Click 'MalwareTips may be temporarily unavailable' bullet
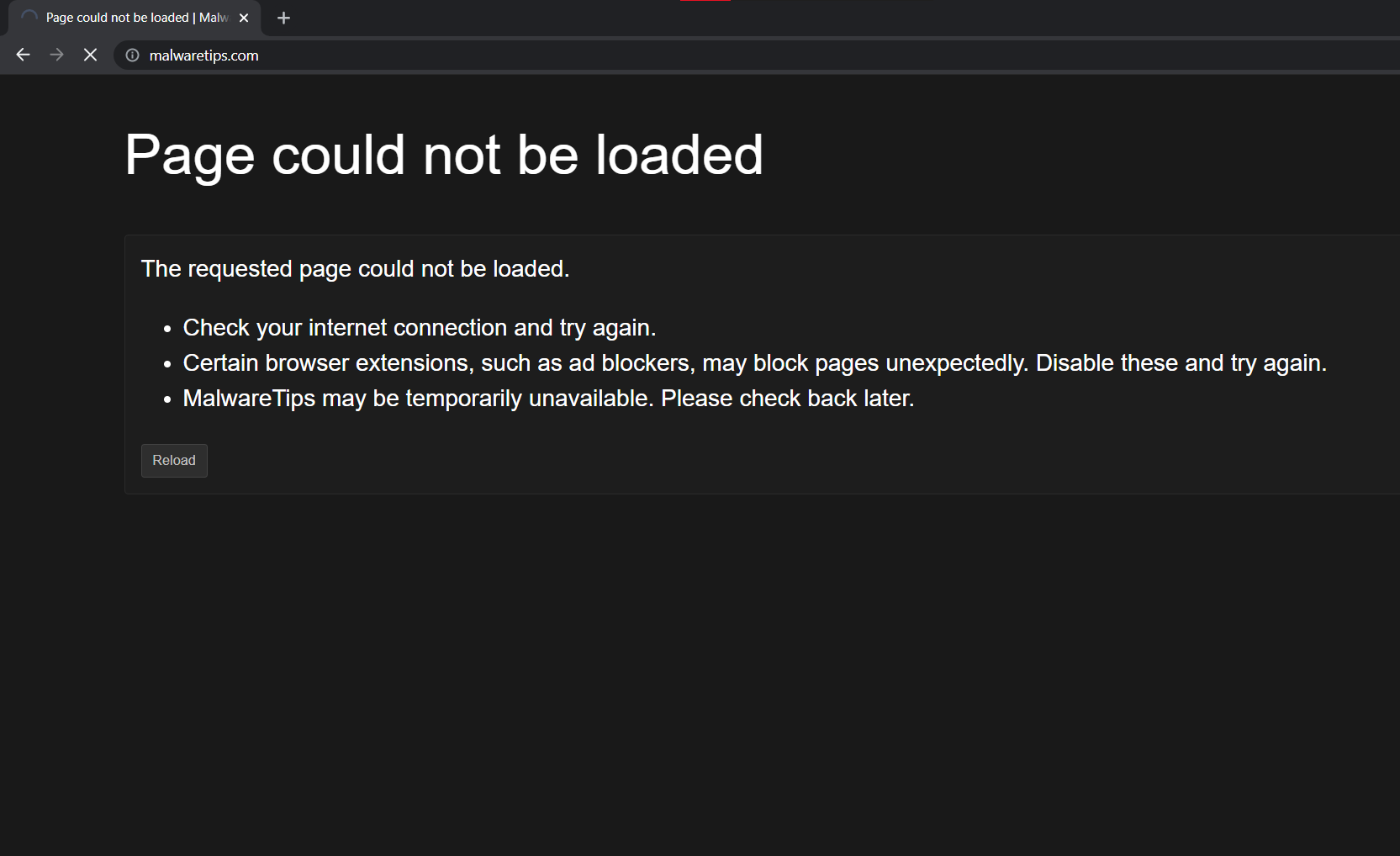Image resolution: width=1400 pixels, height=856 pixels. click(549, 399)
